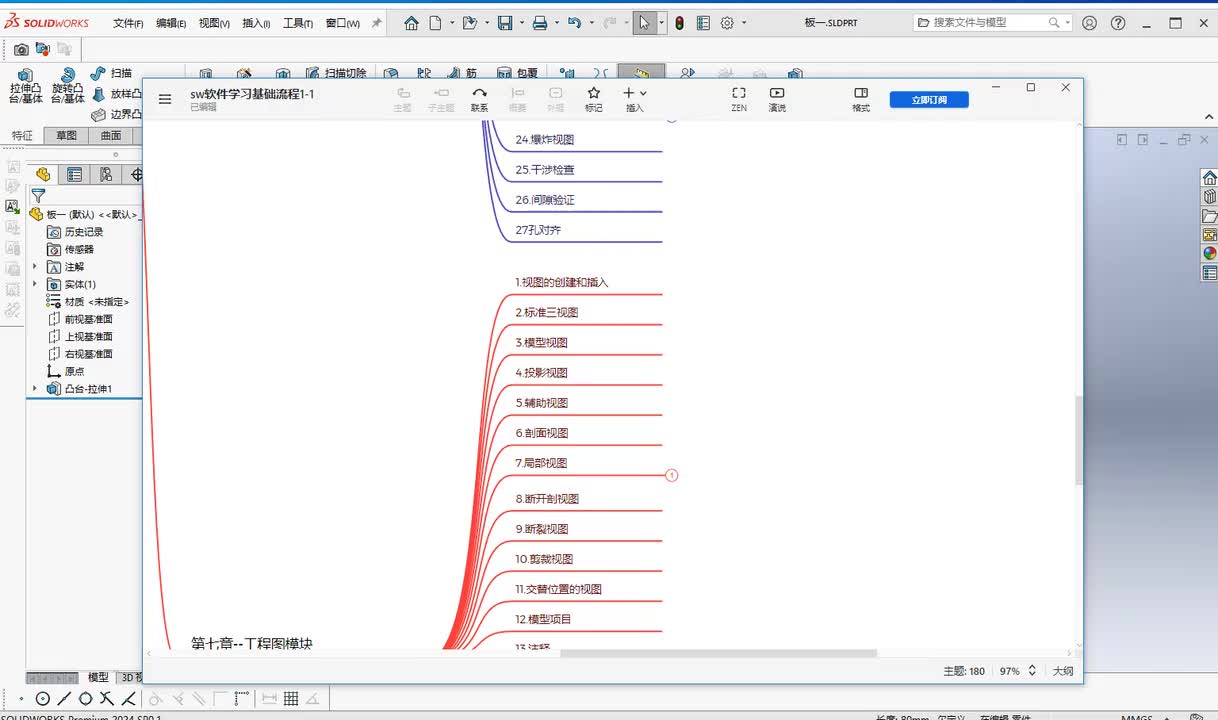Open the 窗口(W) window menu
The width and height of the screenshot is (1218, 720).
(x=343, y=23)
